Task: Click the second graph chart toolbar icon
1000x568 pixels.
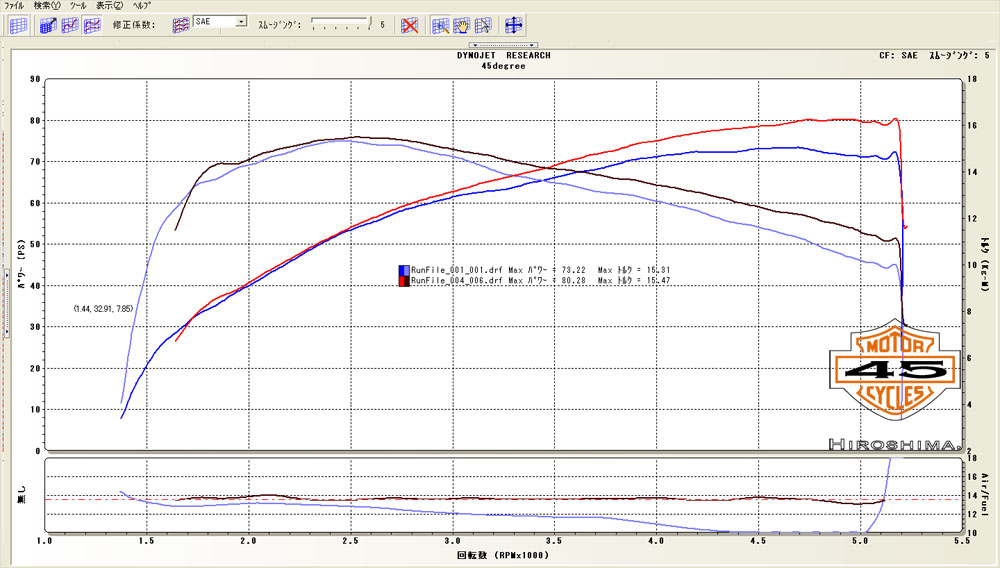Action: coord(69,25)
